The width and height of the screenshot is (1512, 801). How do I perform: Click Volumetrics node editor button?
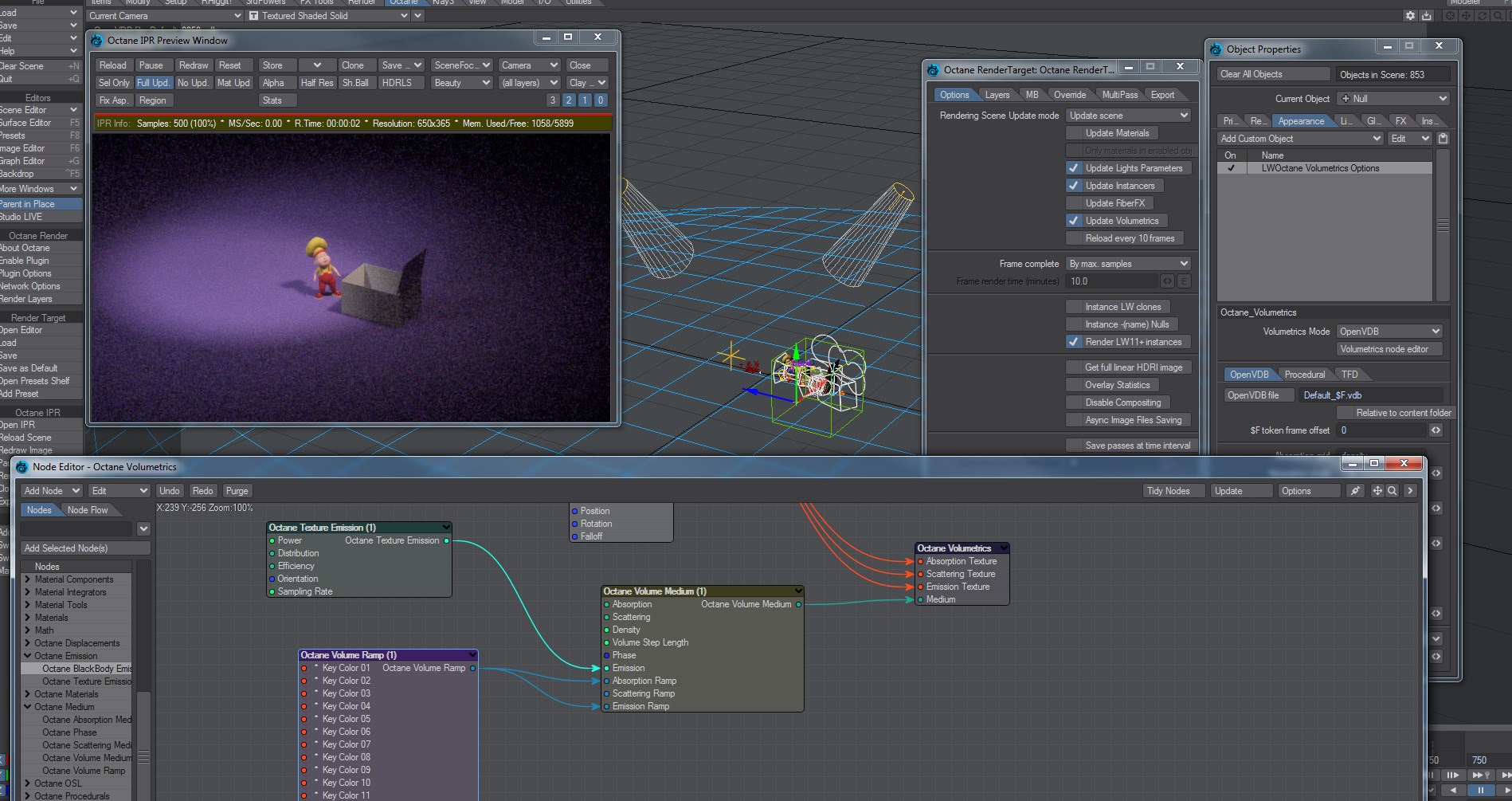point(1389,349)
